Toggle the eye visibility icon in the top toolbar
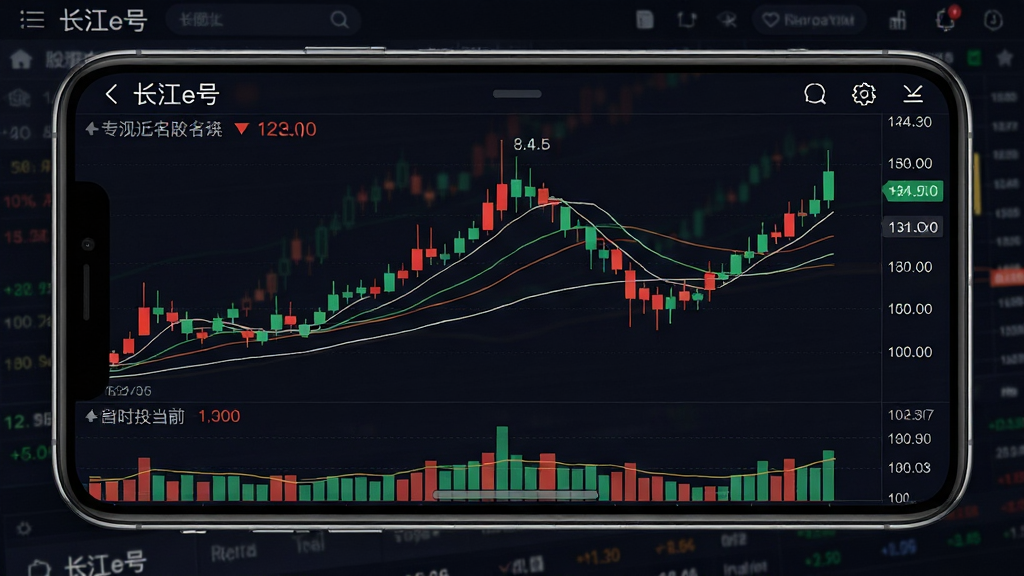Viewport: 1024px width, 576px height. pos(727,20)
